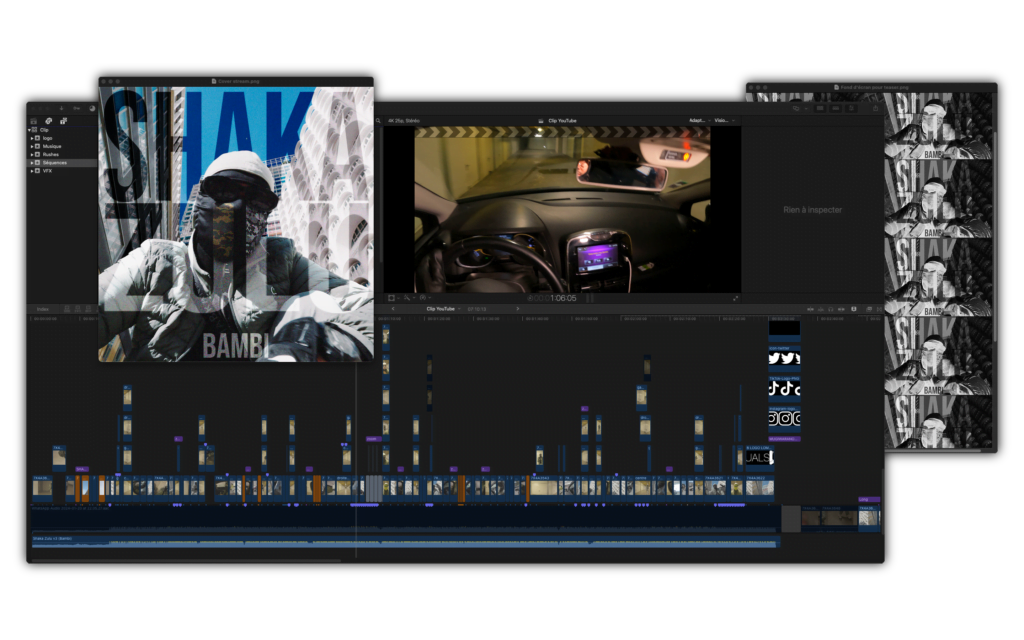This screenshot has height=640, width=1024.
Task: Toggle clip appearance options in timeline
Action: tap(854, 309)
